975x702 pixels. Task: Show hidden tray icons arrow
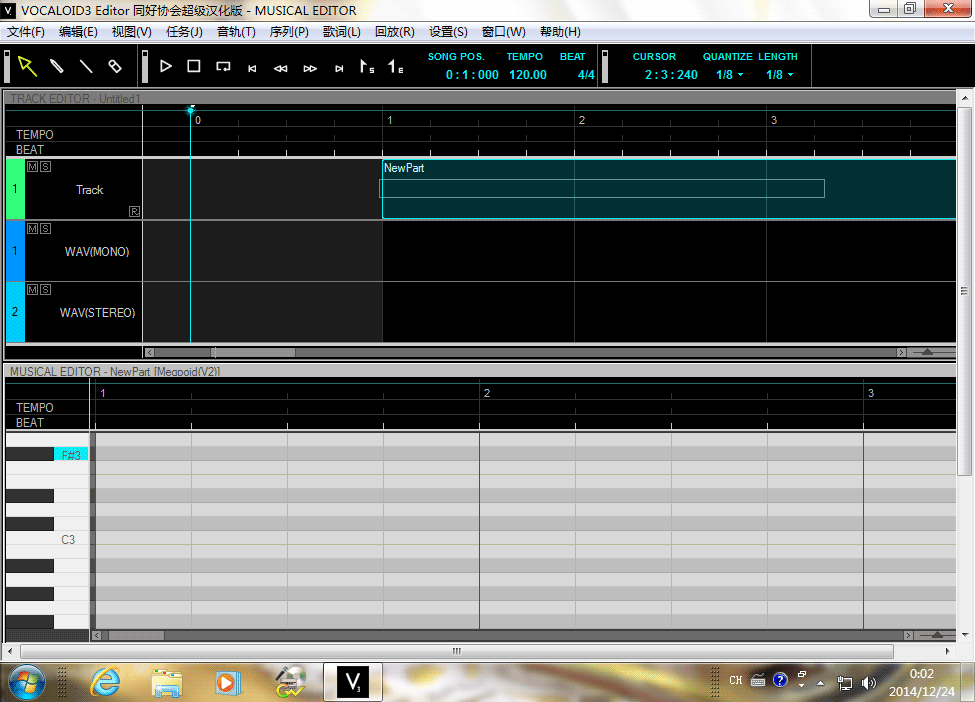pyautogui.click(x=821, y=683)
